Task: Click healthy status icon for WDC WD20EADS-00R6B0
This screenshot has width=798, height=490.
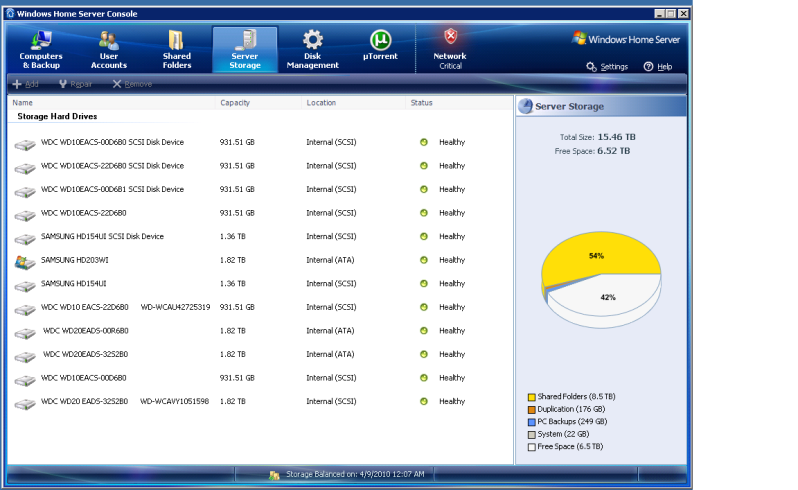Action: (x=423, y=331)
